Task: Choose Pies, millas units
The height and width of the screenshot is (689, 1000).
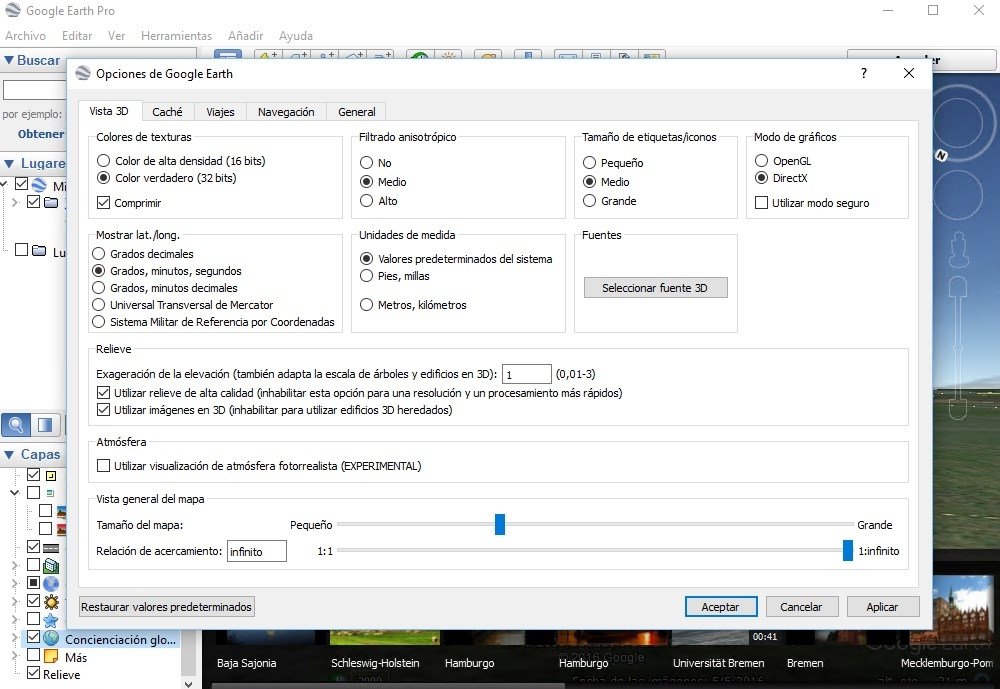Action: point(366,276)
